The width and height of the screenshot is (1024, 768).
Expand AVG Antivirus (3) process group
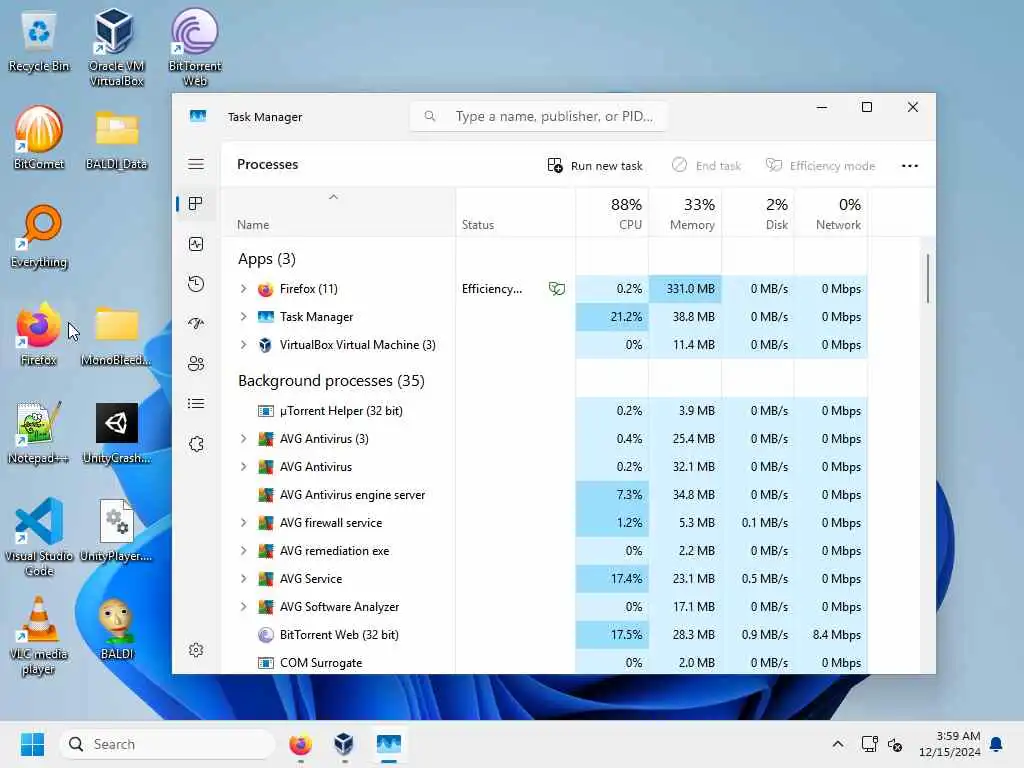pyautogui.click(x=244, y=438)
